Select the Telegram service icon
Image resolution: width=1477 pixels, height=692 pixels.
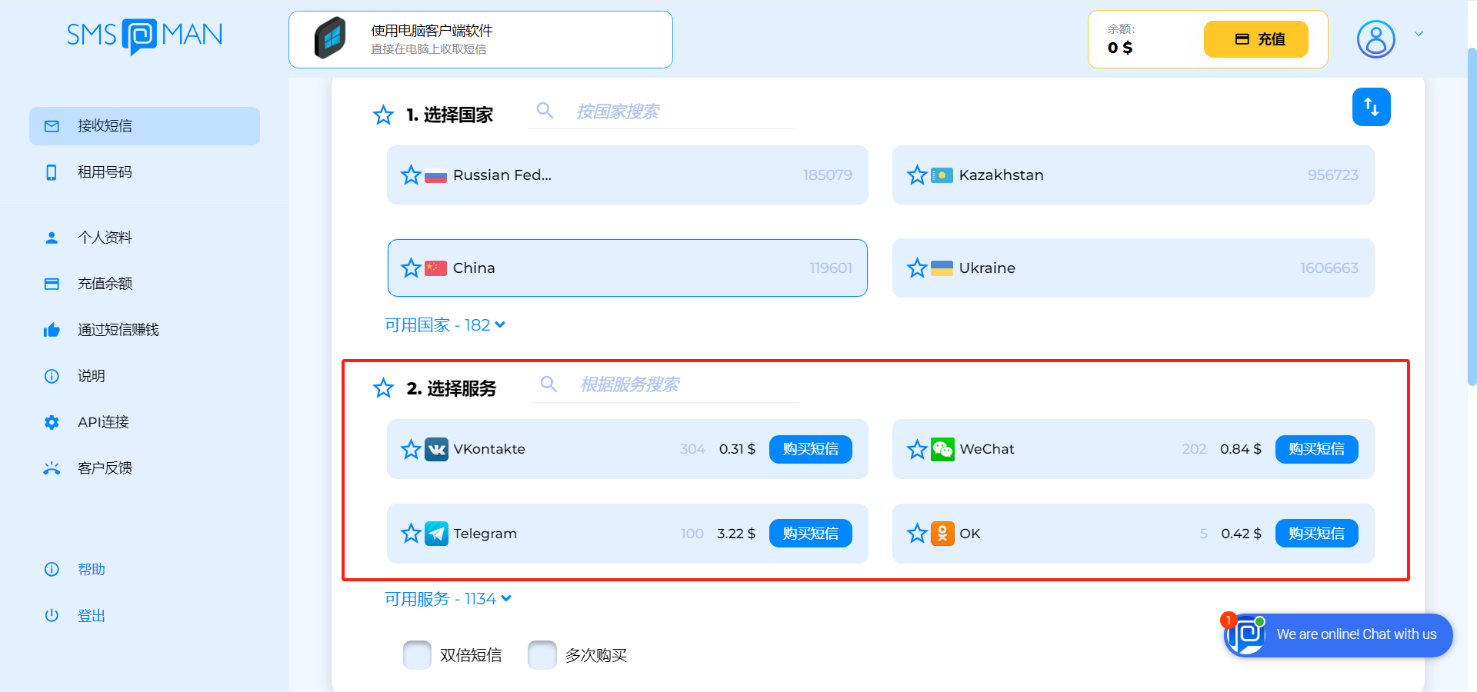click(x=437, y=533)
